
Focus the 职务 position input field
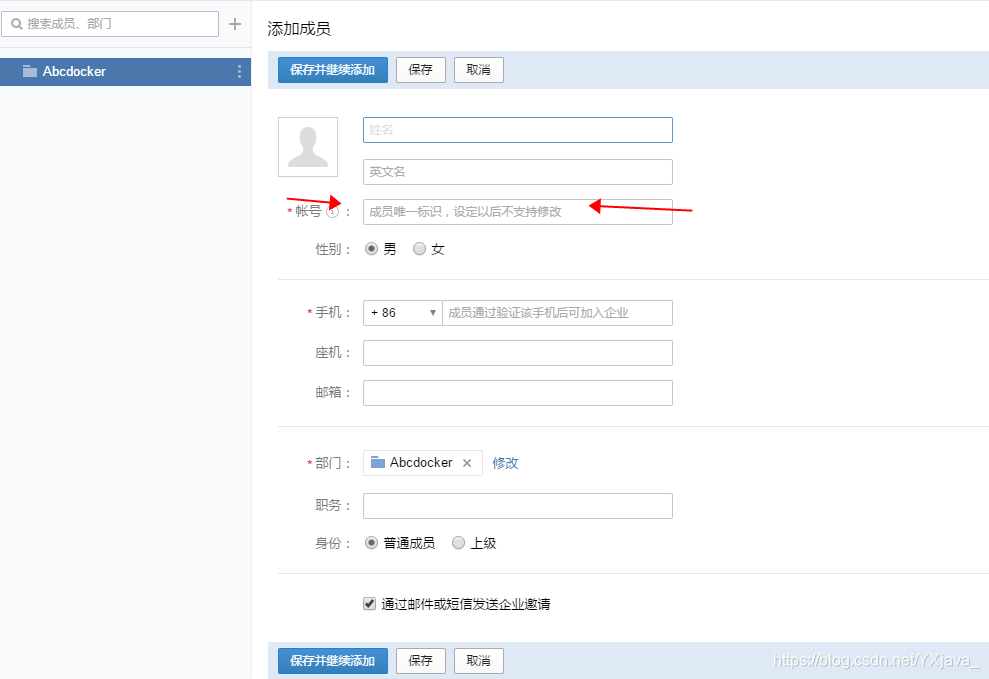pos(518,506)
